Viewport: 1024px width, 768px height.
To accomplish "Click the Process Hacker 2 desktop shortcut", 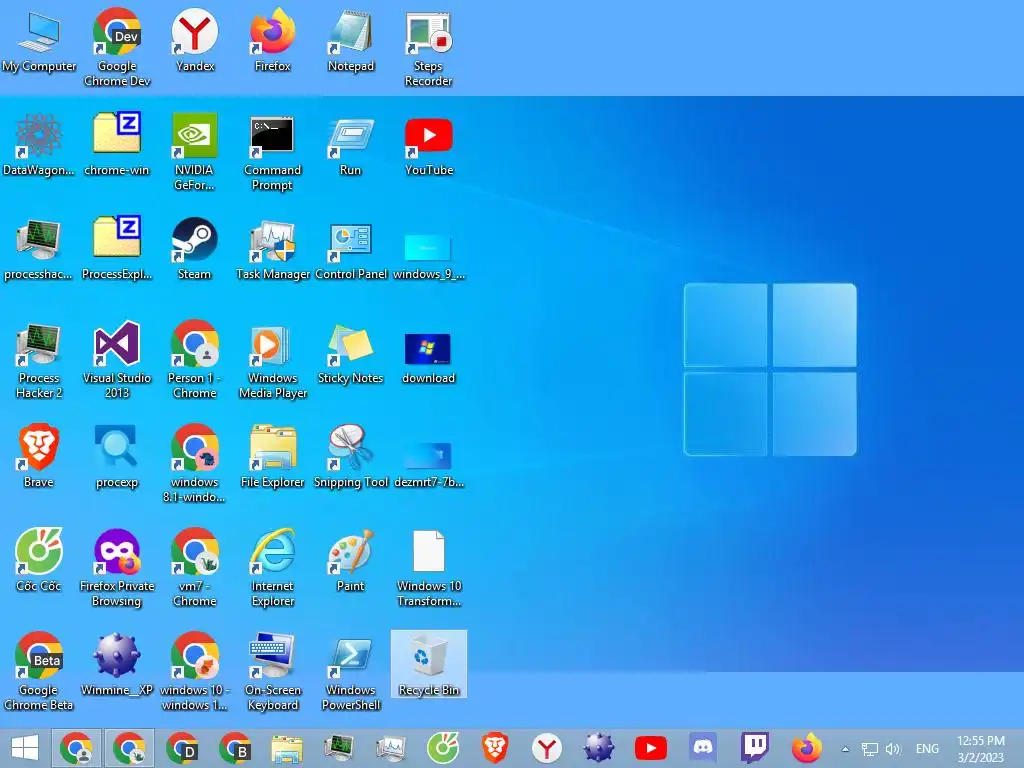I will (39, 360).
